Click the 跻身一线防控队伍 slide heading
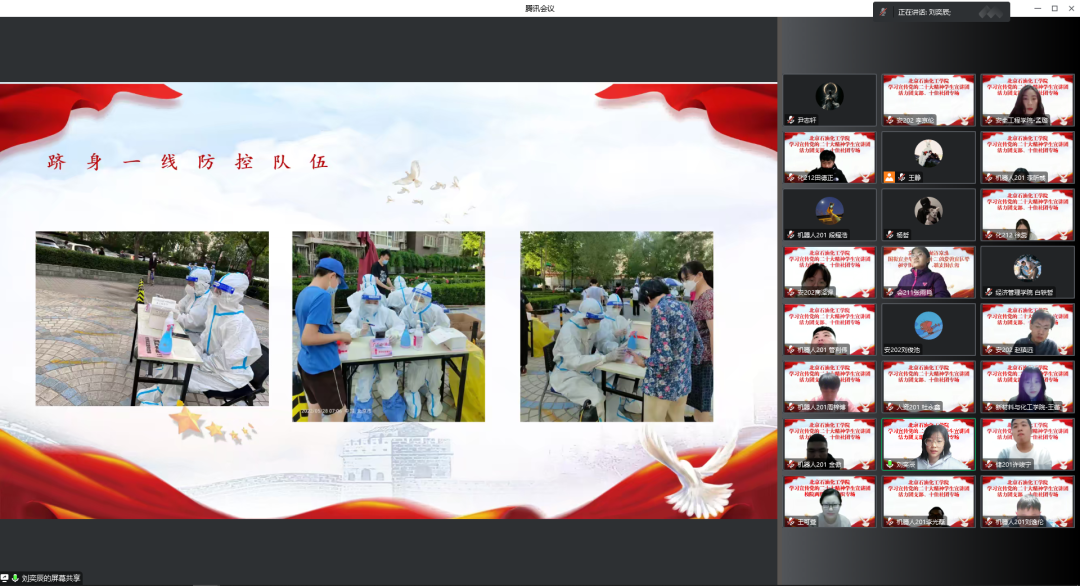The image size is (1080, 586). pyautogui.click(x=187, y=162)
